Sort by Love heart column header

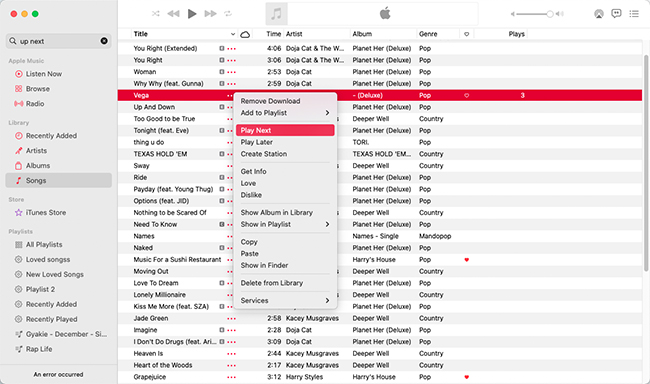[466, 34]
